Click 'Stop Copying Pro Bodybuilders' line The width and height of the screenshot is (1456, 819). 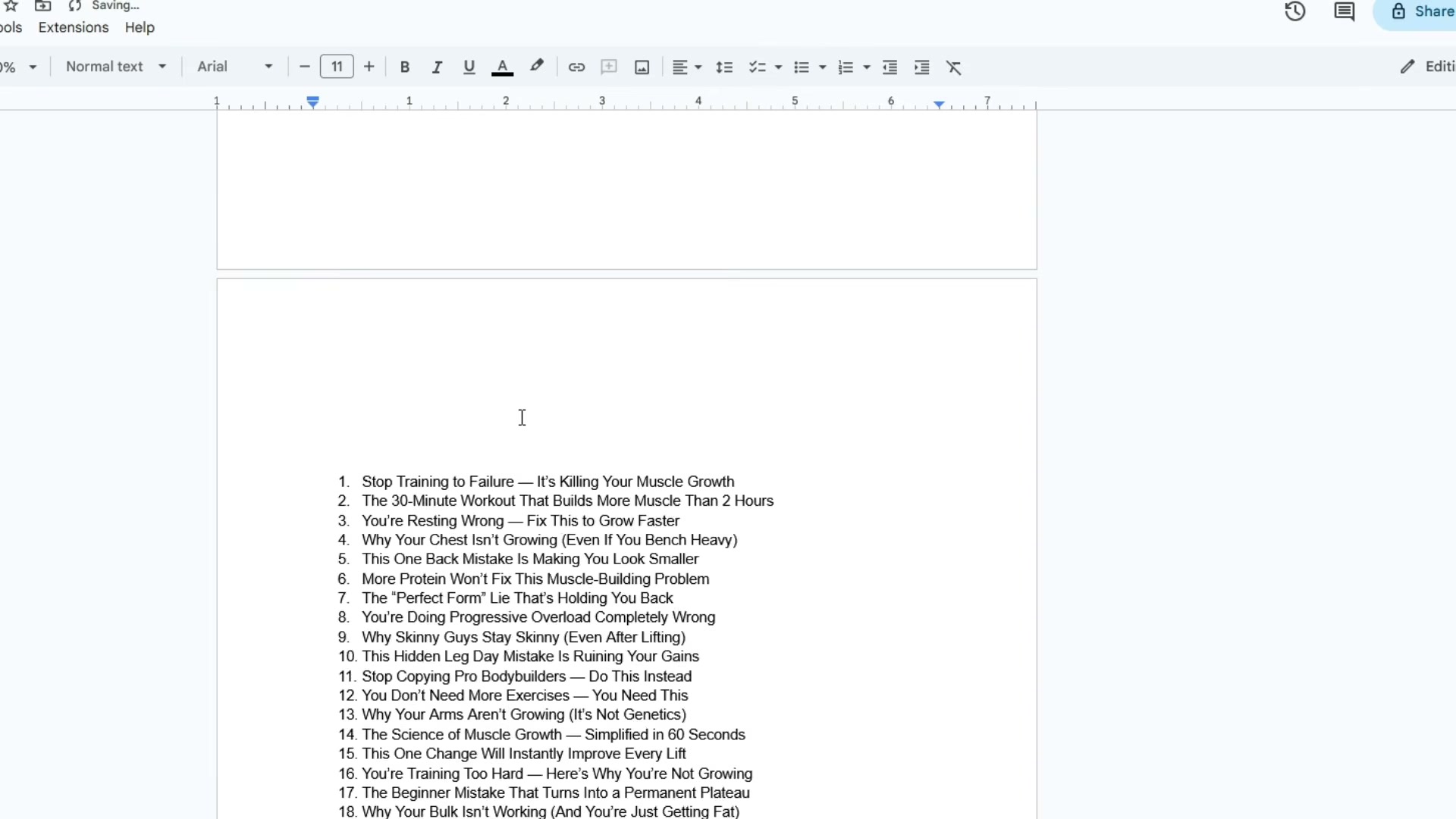[526, 676]
